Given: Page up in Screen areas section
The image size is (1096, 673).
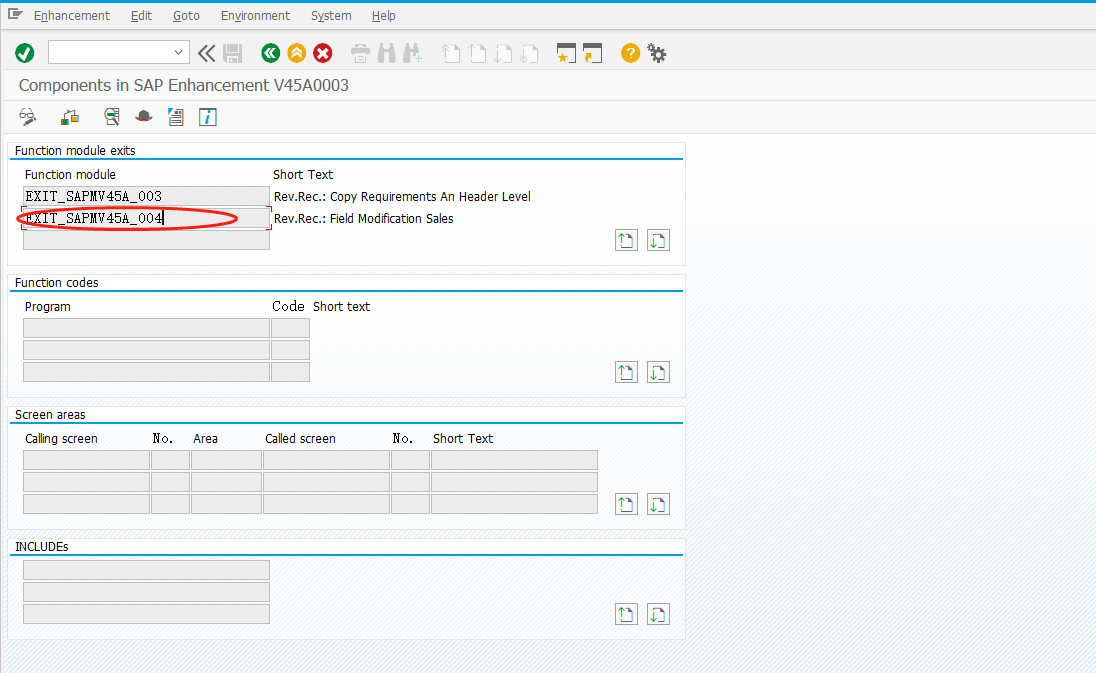Looking at the screenshot, I should point(626,504).
